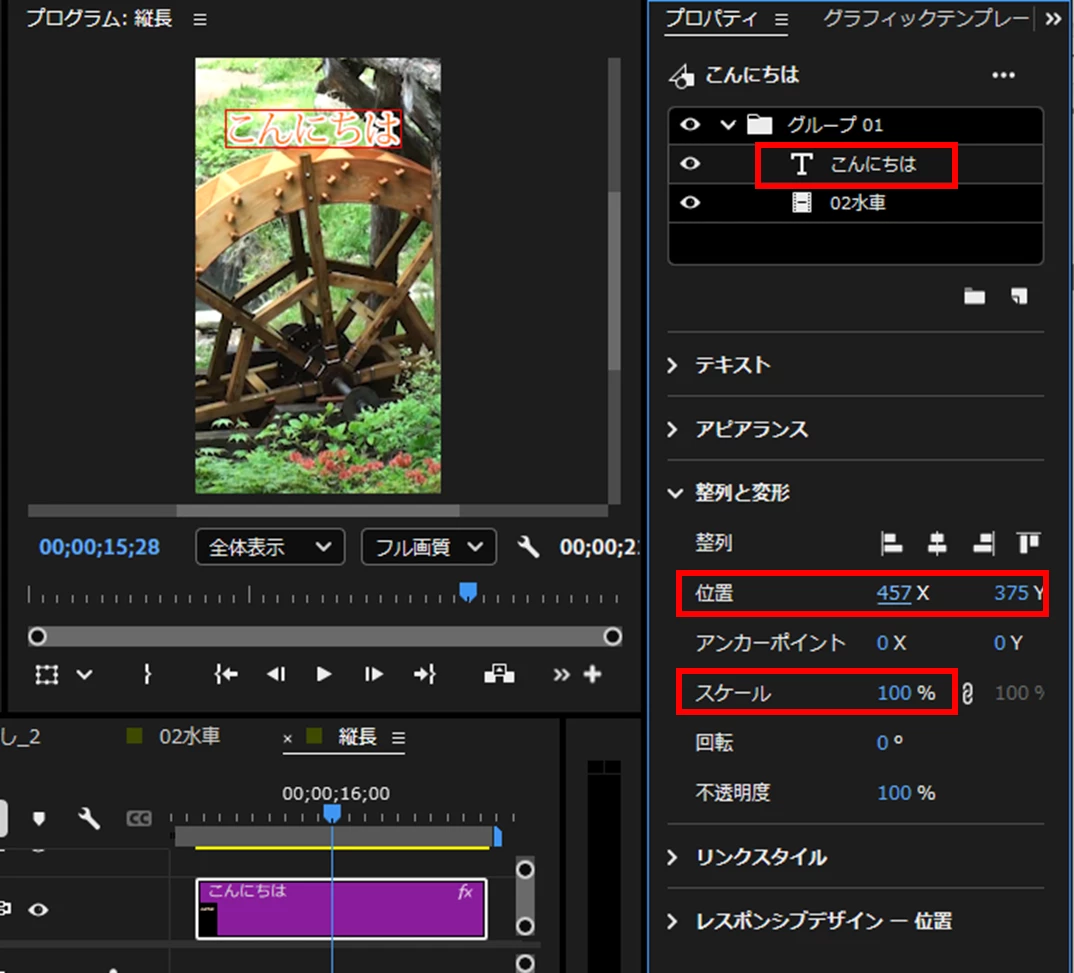Image resolution: width=1074 pixels, height=973 pixels.
Task: Step forward one frame
Action: click(373, 674)
